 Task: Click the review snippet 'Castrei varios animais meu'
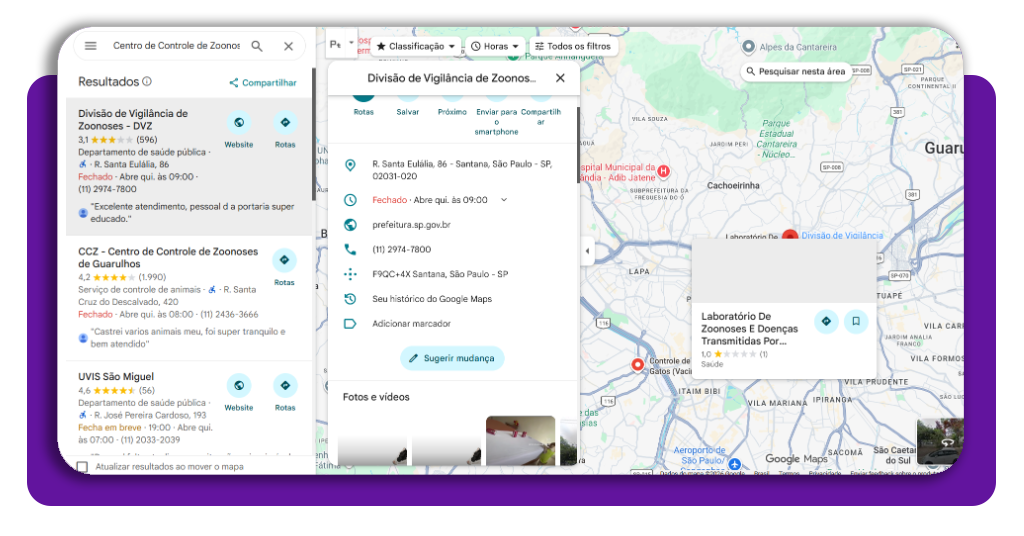[188, 338]
